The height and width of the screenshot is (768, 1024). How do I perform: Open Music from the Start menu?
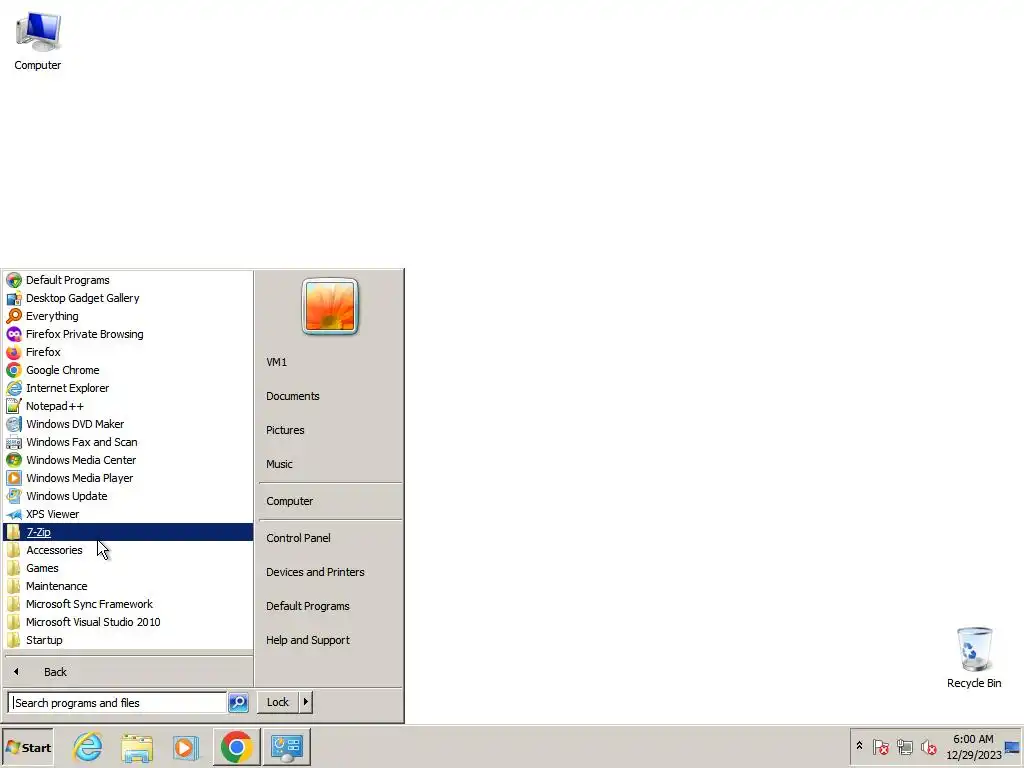tap(330, 464)
